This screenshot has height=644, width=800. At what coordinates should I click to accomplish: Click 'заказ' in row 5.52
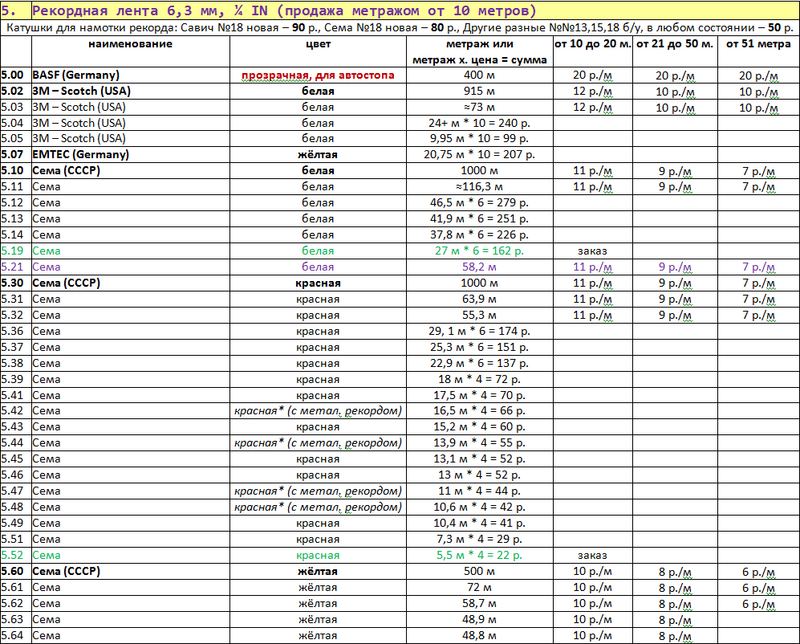(592, 556)
